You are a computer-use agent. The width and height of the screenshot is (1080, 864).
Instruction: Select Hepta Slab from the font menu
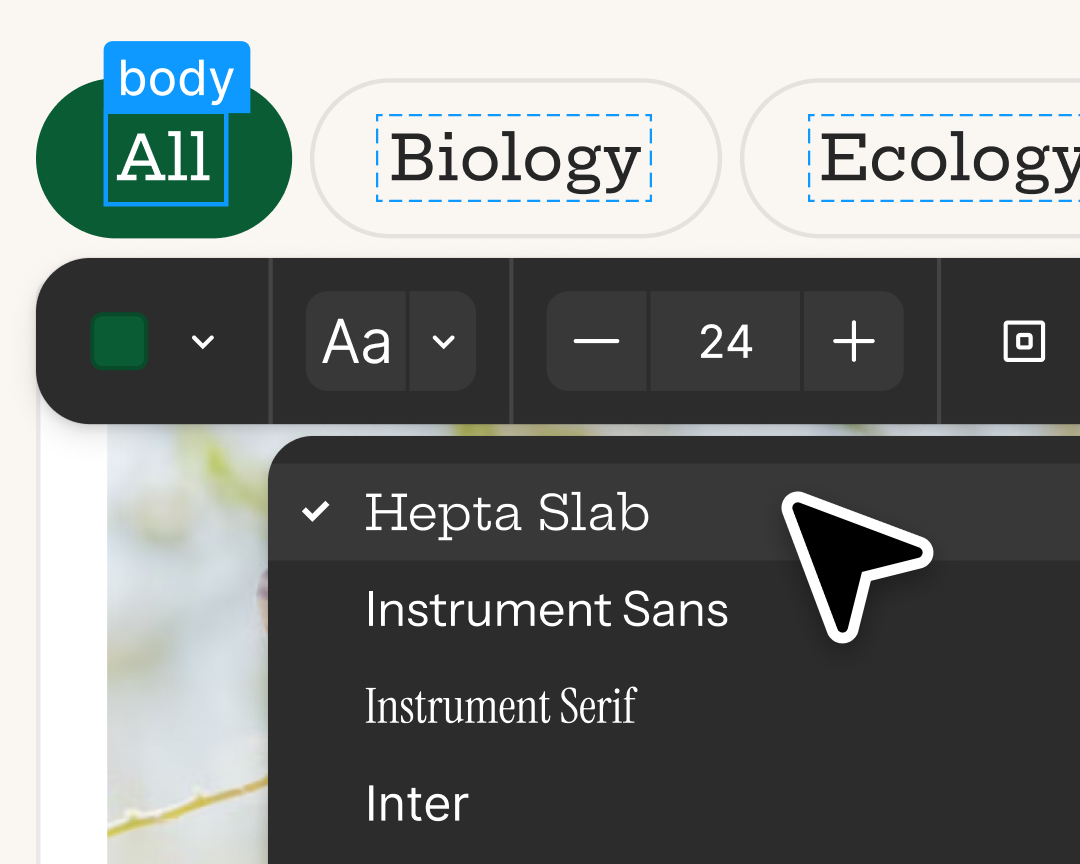click(x=507, y=512)
